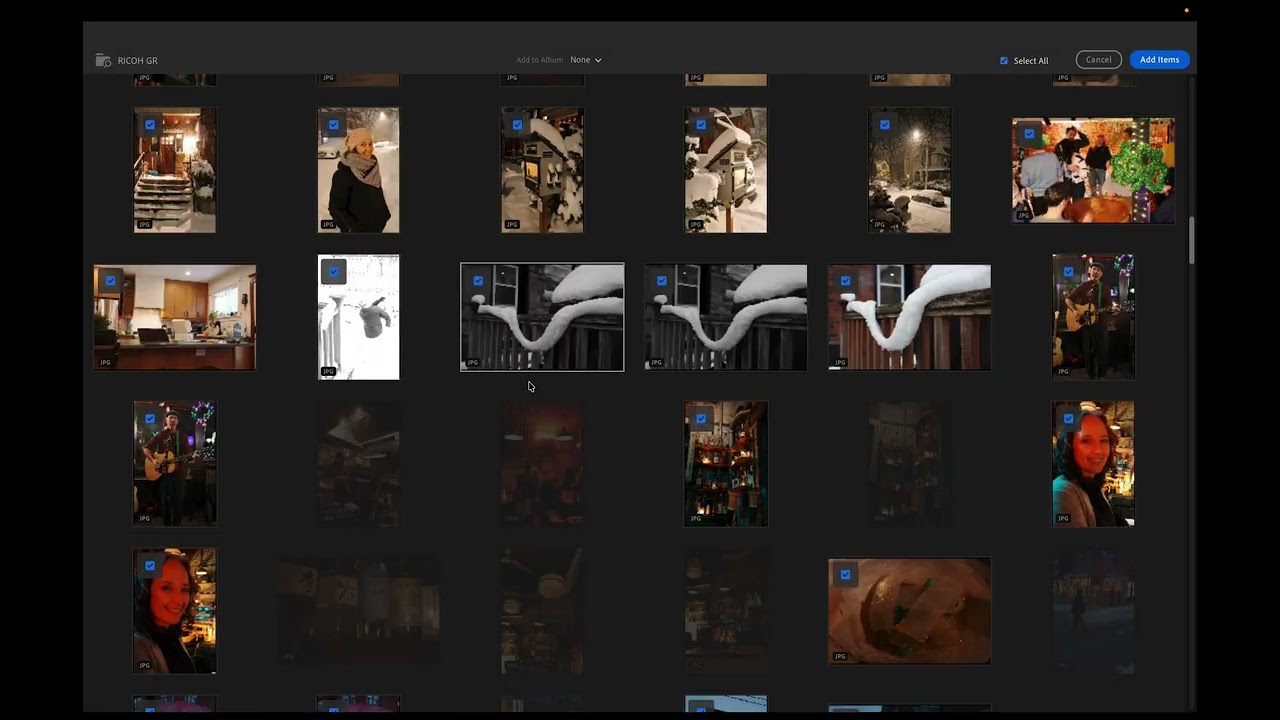Click the Add Items button

1160,59
